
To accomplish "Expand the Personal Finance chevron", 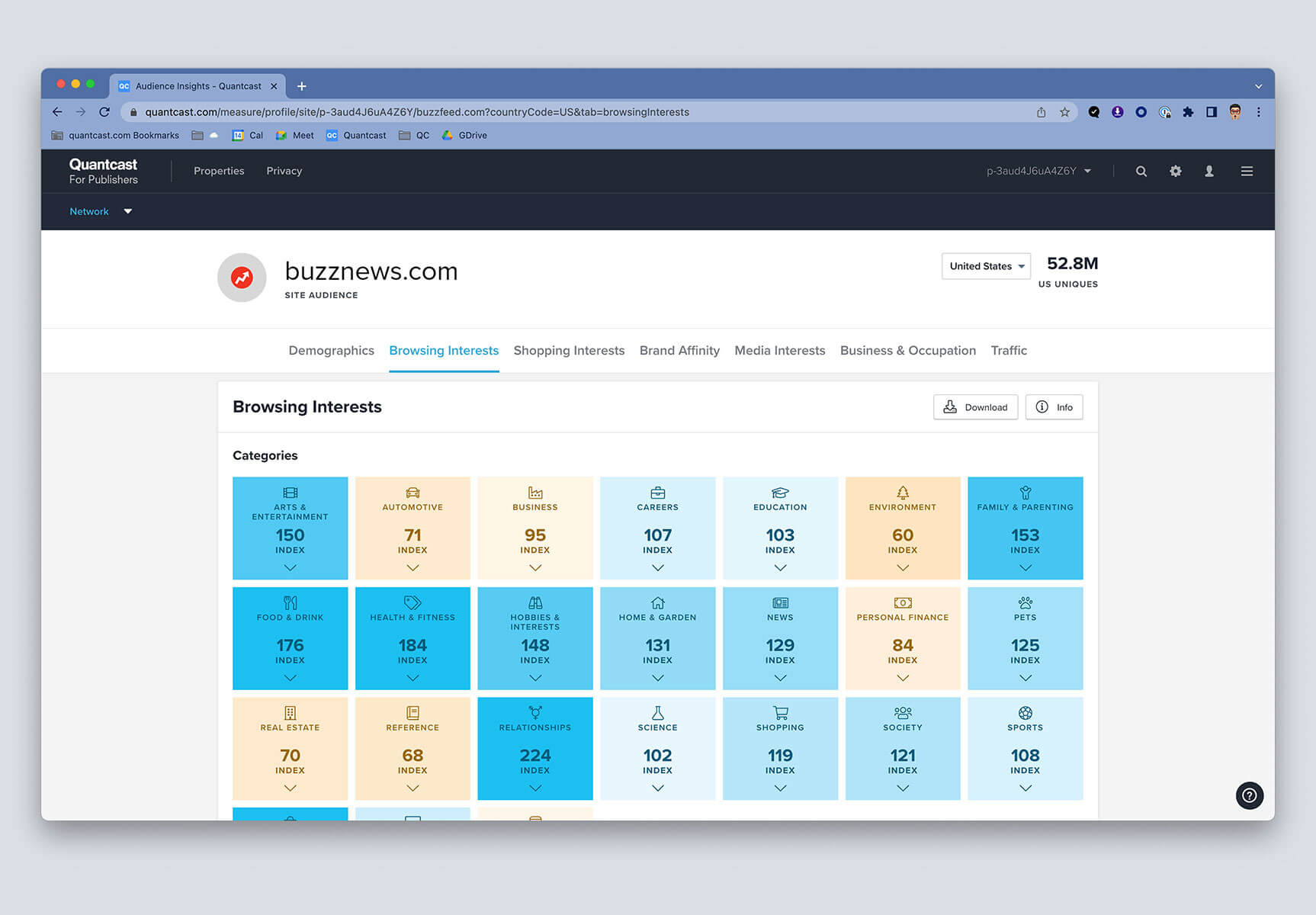I will pos(903,677).
